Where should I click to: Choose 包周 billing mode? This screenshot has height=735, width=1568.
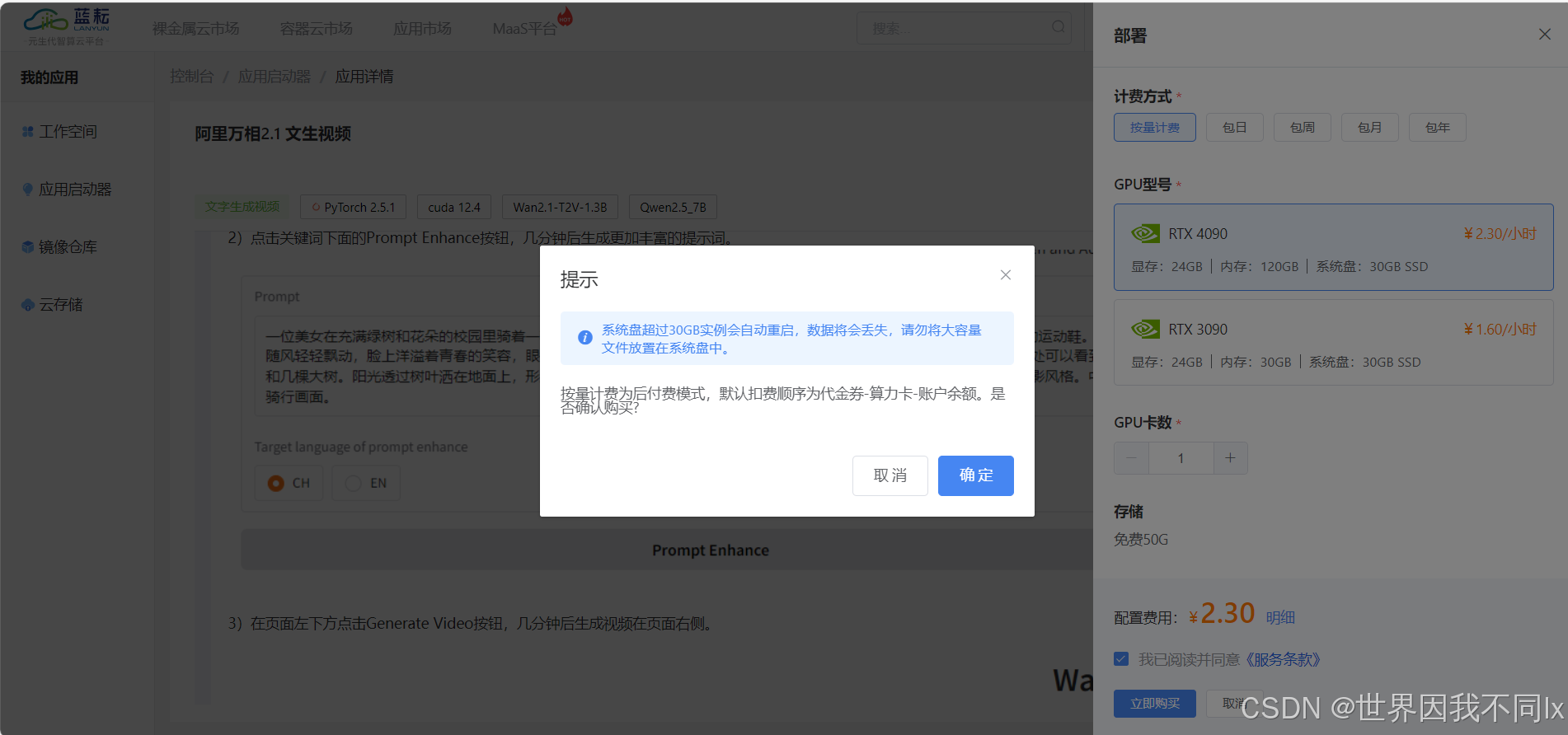coord(1303,128)
